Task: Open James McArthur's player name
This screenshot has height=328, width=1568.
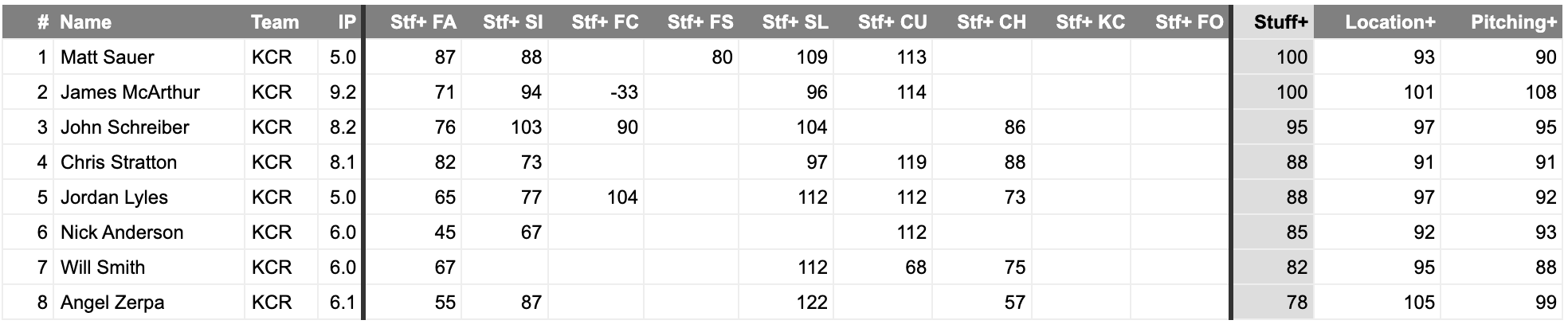Action: [x=130, y=92]
